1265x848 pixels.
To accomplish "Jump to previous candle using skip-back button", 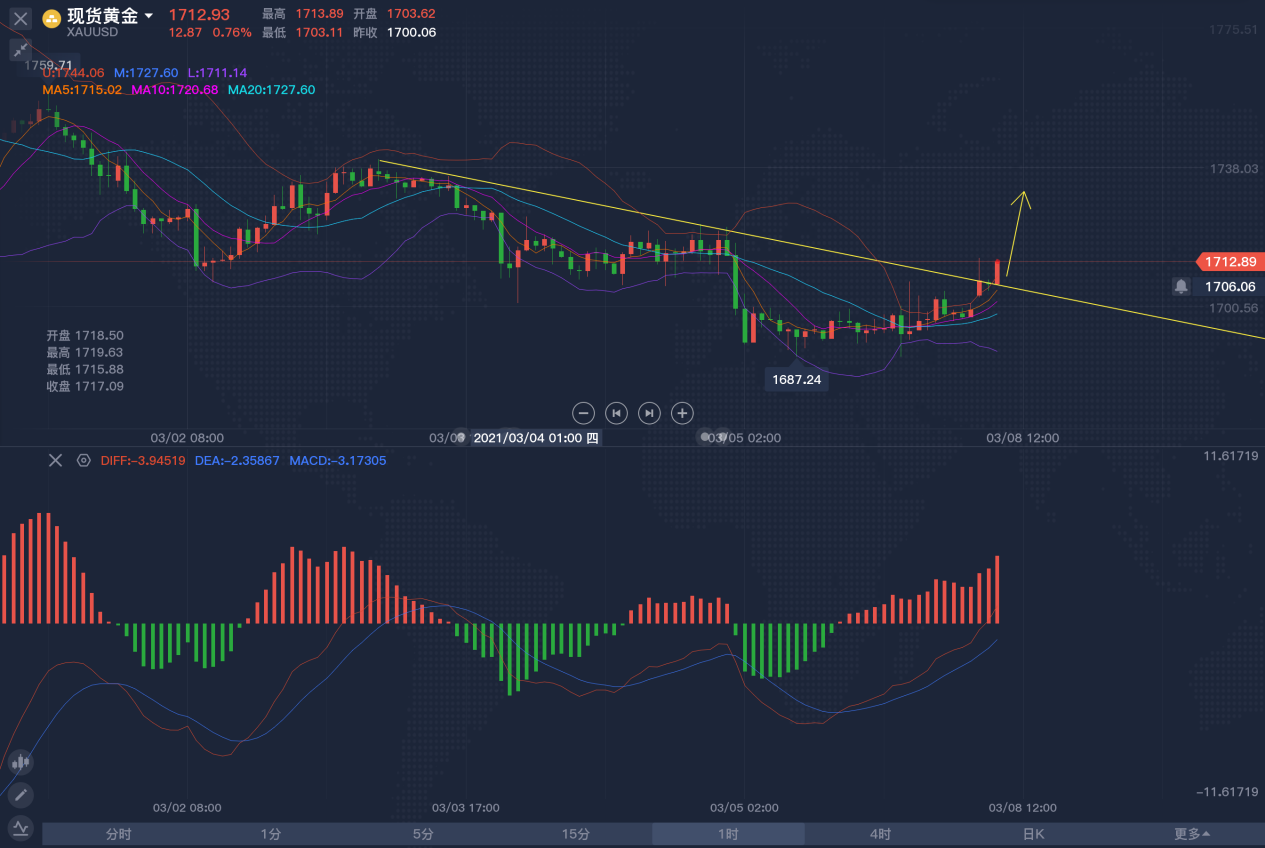I will point(617,412).
